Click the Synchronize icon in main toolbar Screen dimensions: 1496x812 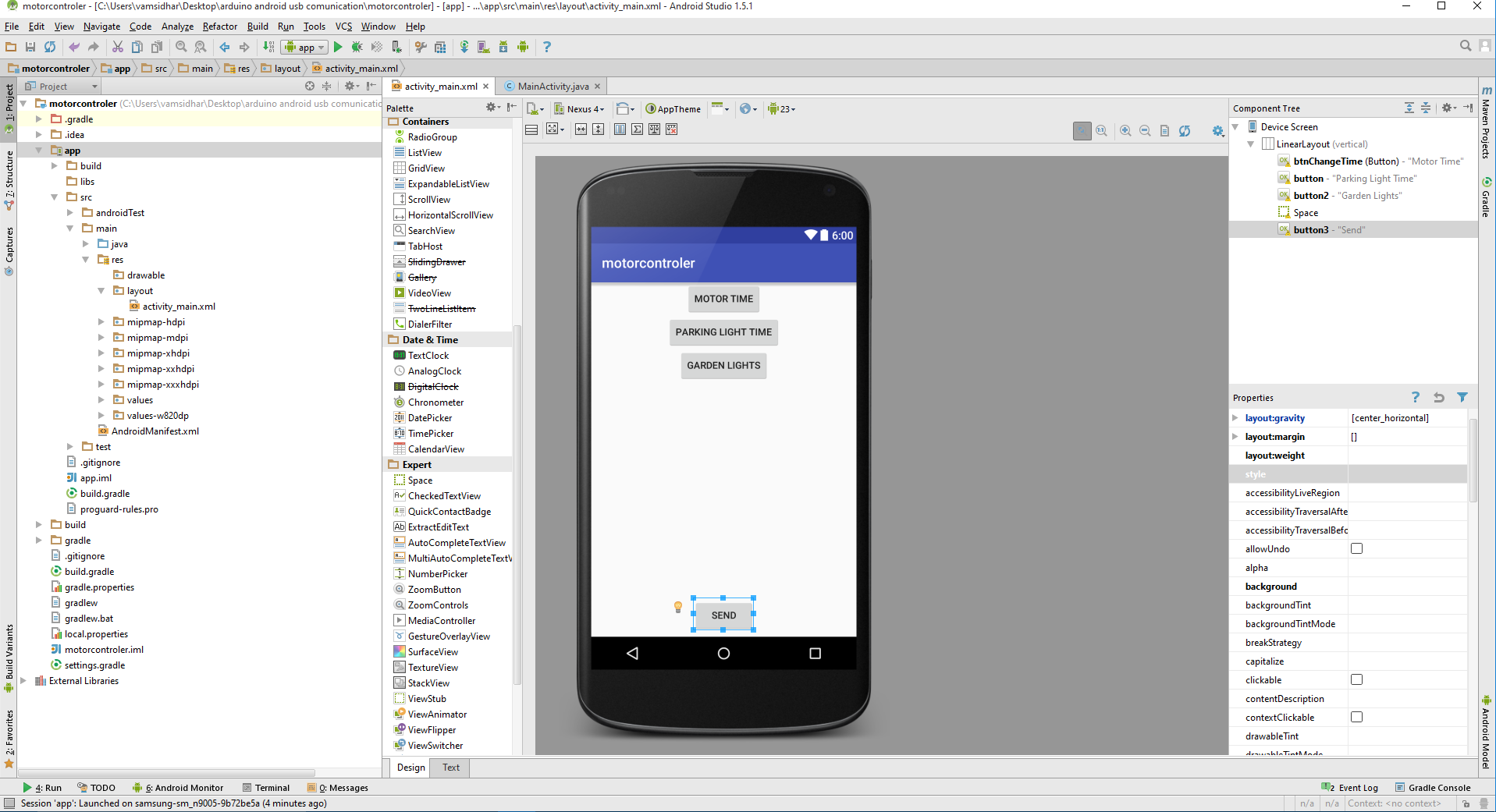click(50, 47)
